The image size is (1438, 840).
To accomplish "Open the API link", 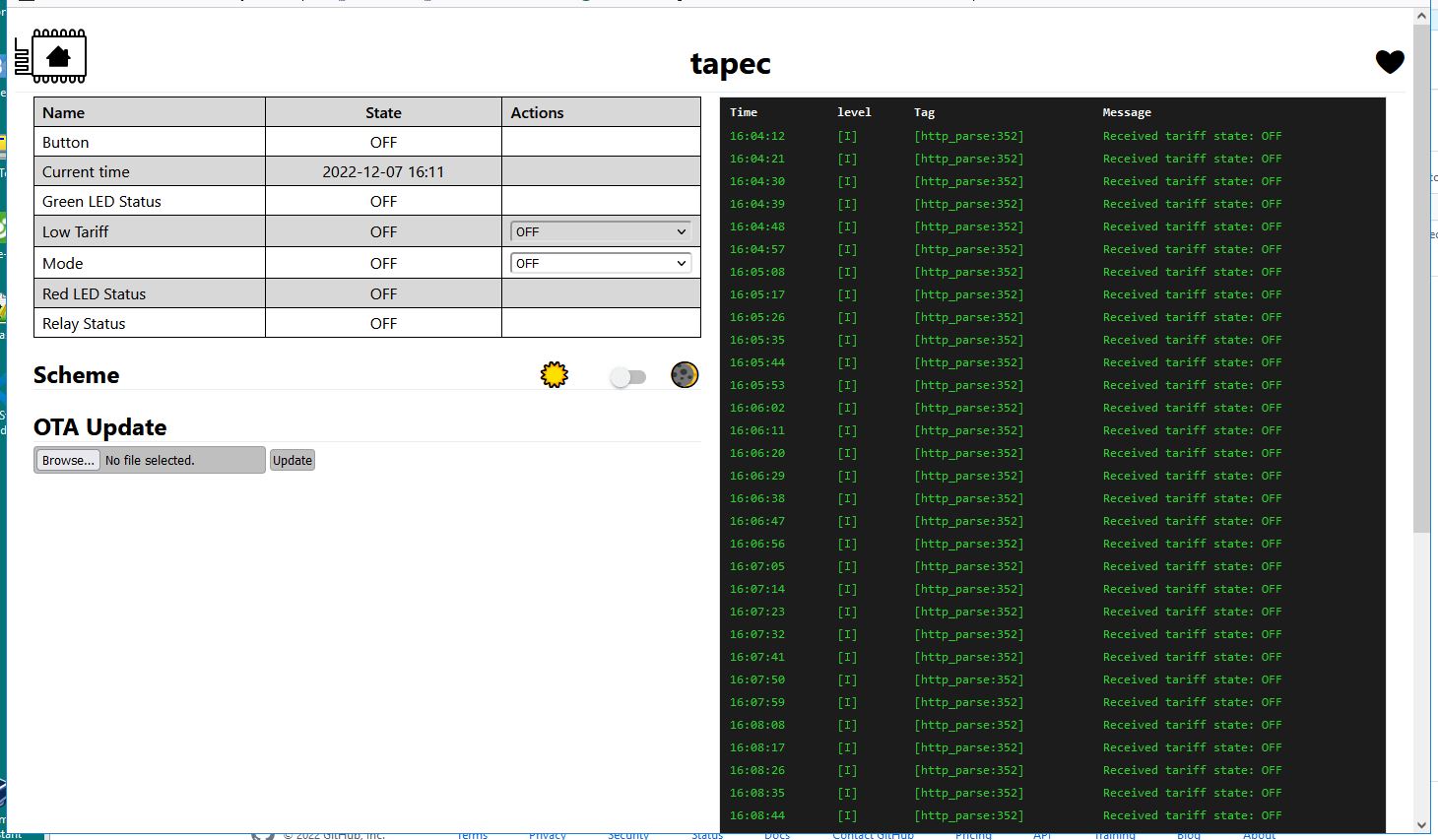I will (x=1042, y=834).
